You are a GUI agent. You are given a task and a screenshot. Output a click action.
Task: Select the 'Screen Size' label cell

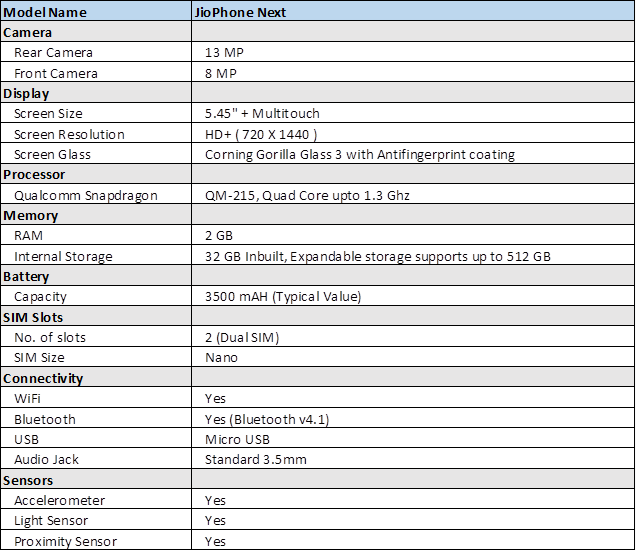click(96, 113)
